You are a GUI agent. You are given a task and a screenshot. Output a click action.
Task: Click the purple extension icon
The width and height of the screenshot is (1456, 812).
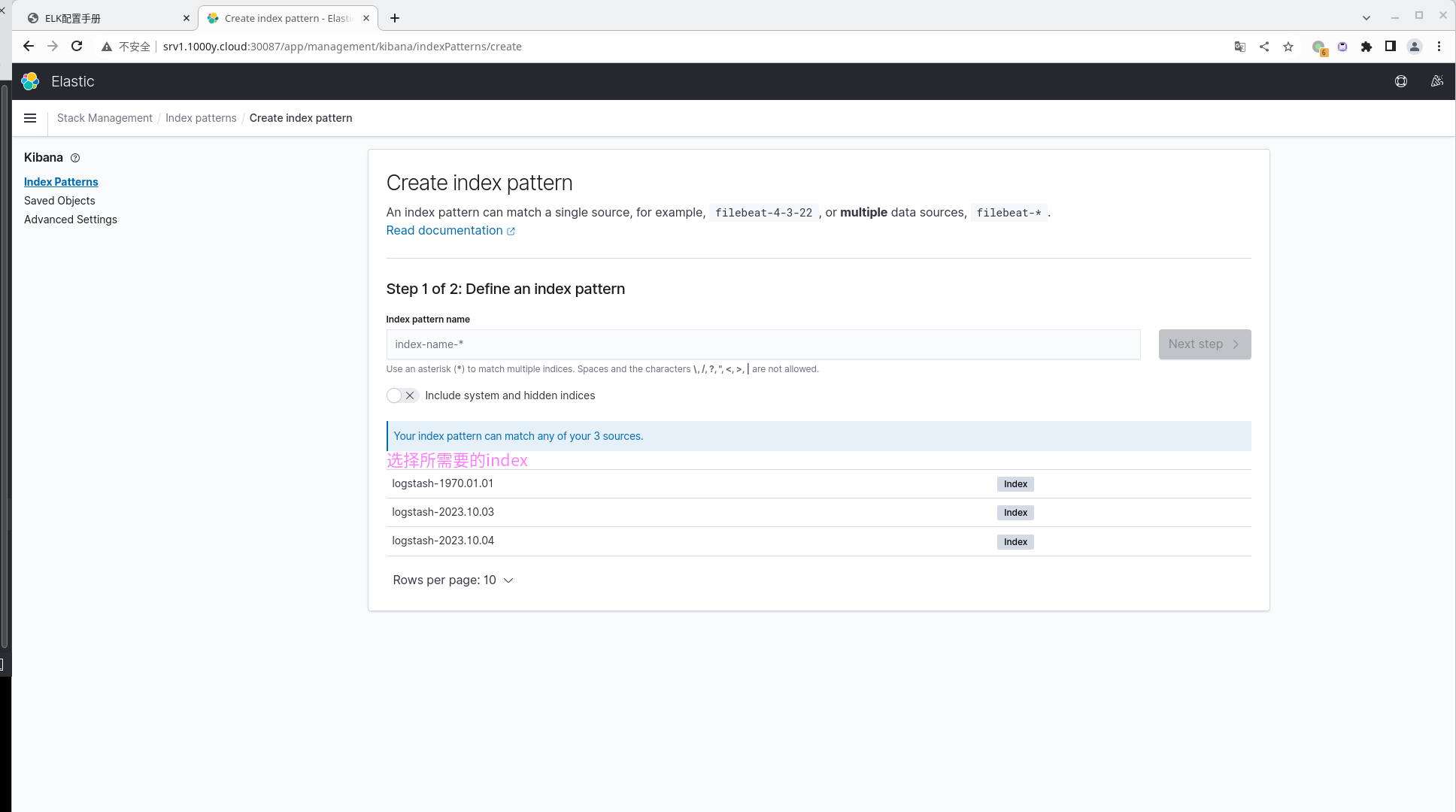(x=1342, y=47)
